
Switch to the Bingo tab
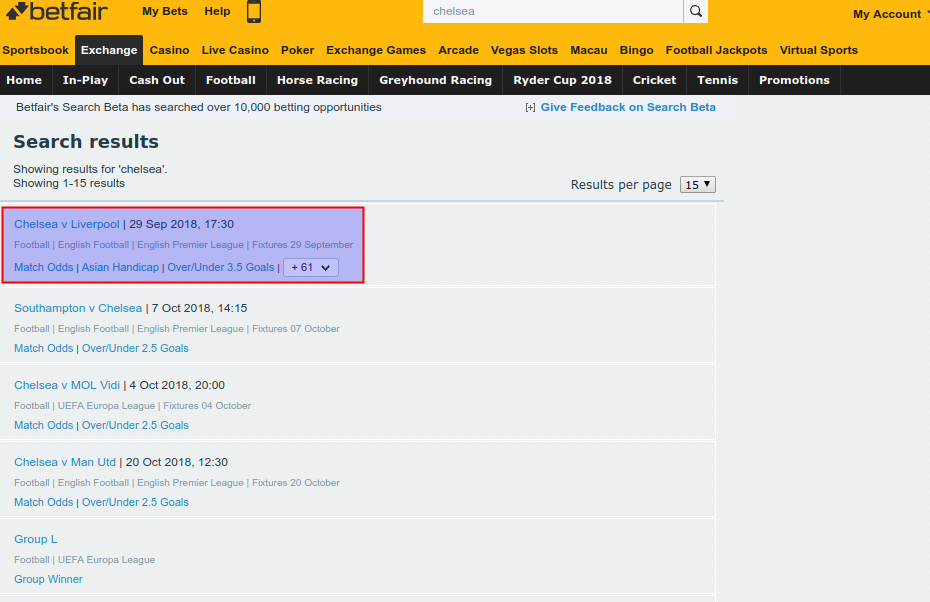click(x=636, y=50)
